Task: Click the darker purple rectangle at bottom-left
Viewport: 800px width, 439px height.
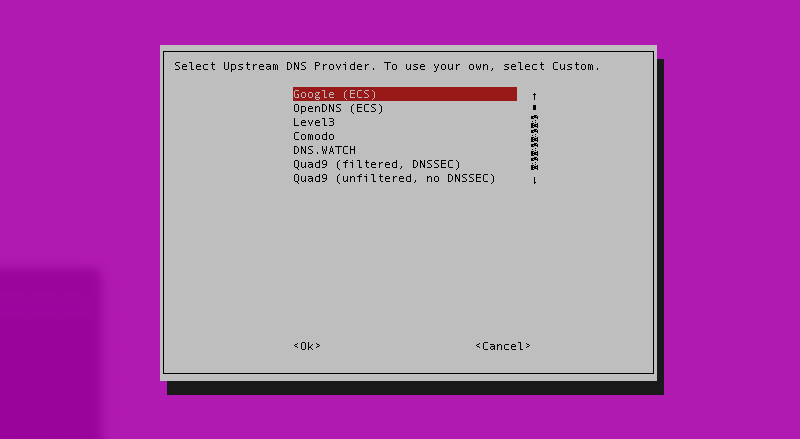Action: [50, 350]
